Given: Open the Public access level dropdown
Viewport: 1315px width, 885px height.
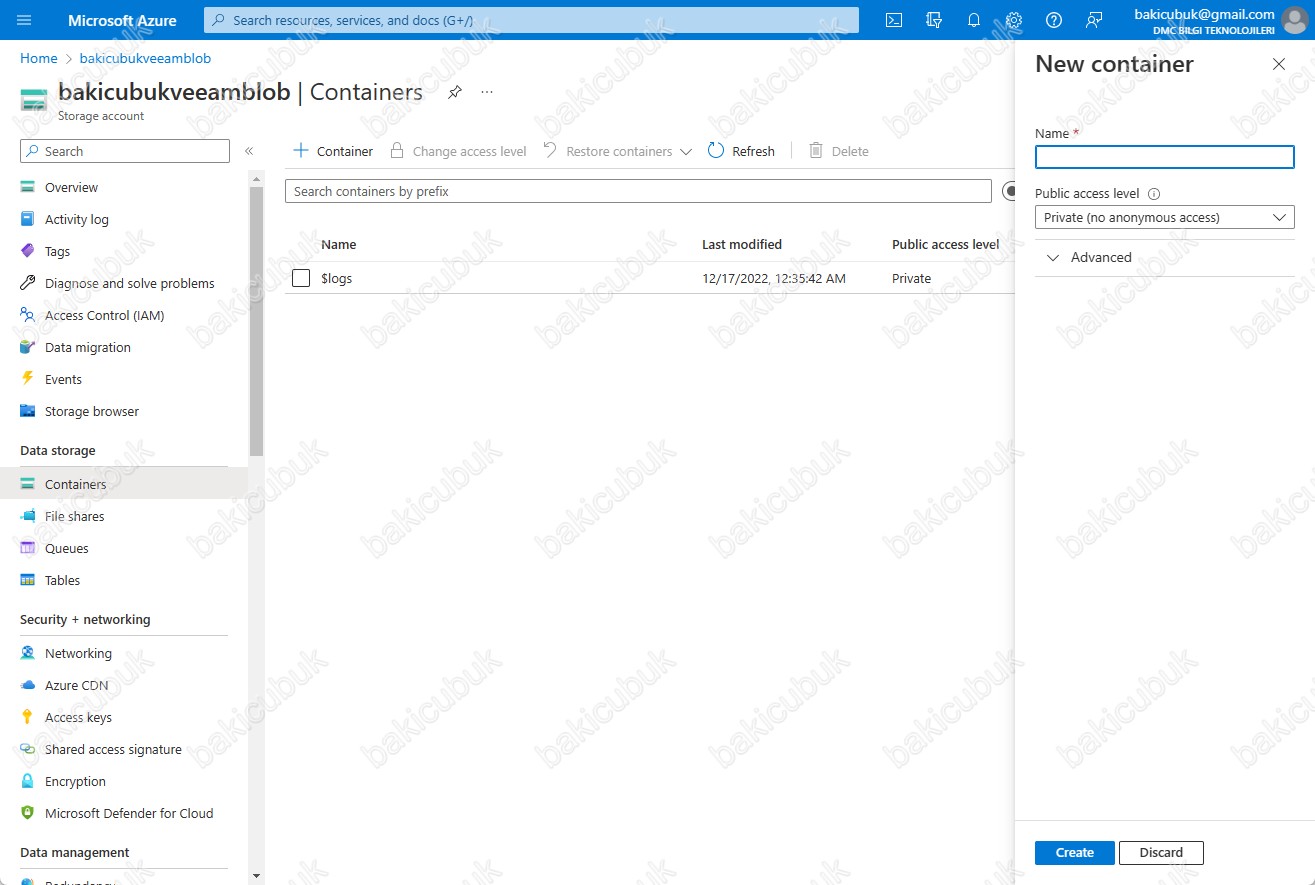Looking at the screenshot, I should (1164, 217).
